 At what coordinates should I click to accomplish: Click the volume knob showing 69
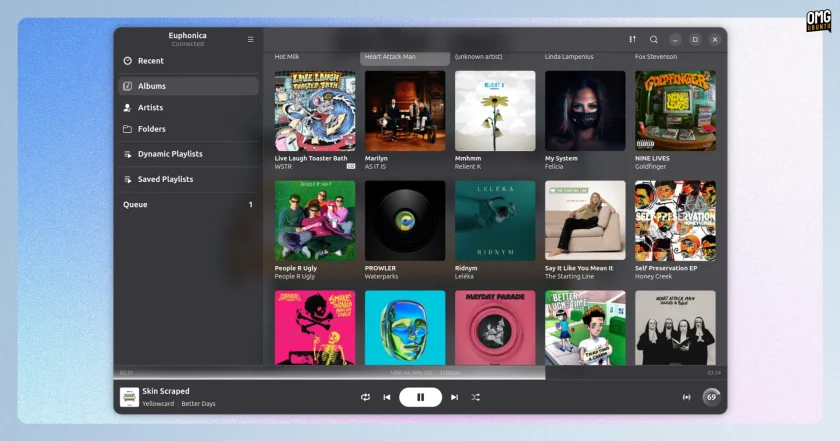pos(711,397)
